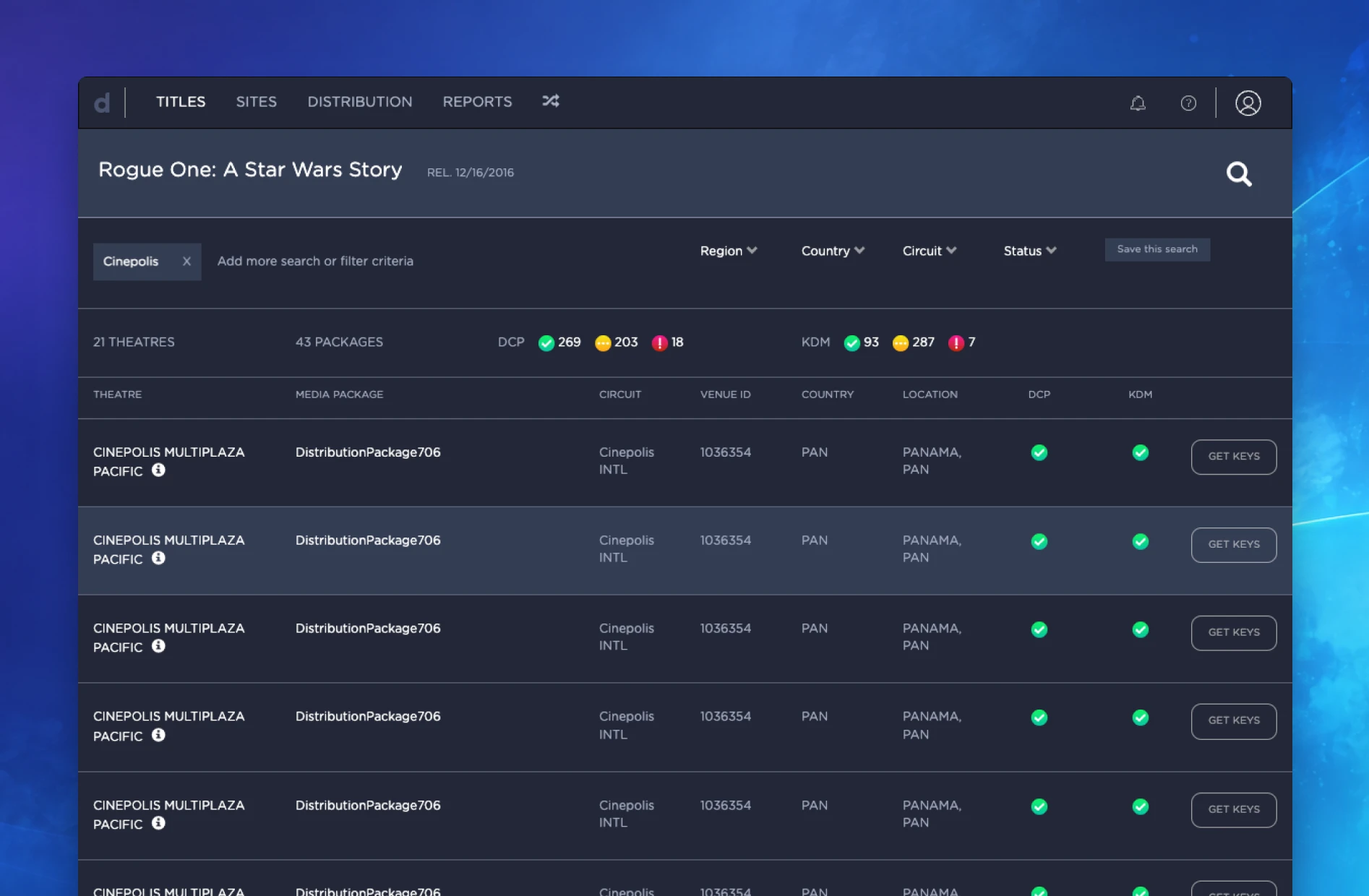Click the info icon in the first theatre row
The height and width of the screenshot is (896, 1369).
coord(158,470)
